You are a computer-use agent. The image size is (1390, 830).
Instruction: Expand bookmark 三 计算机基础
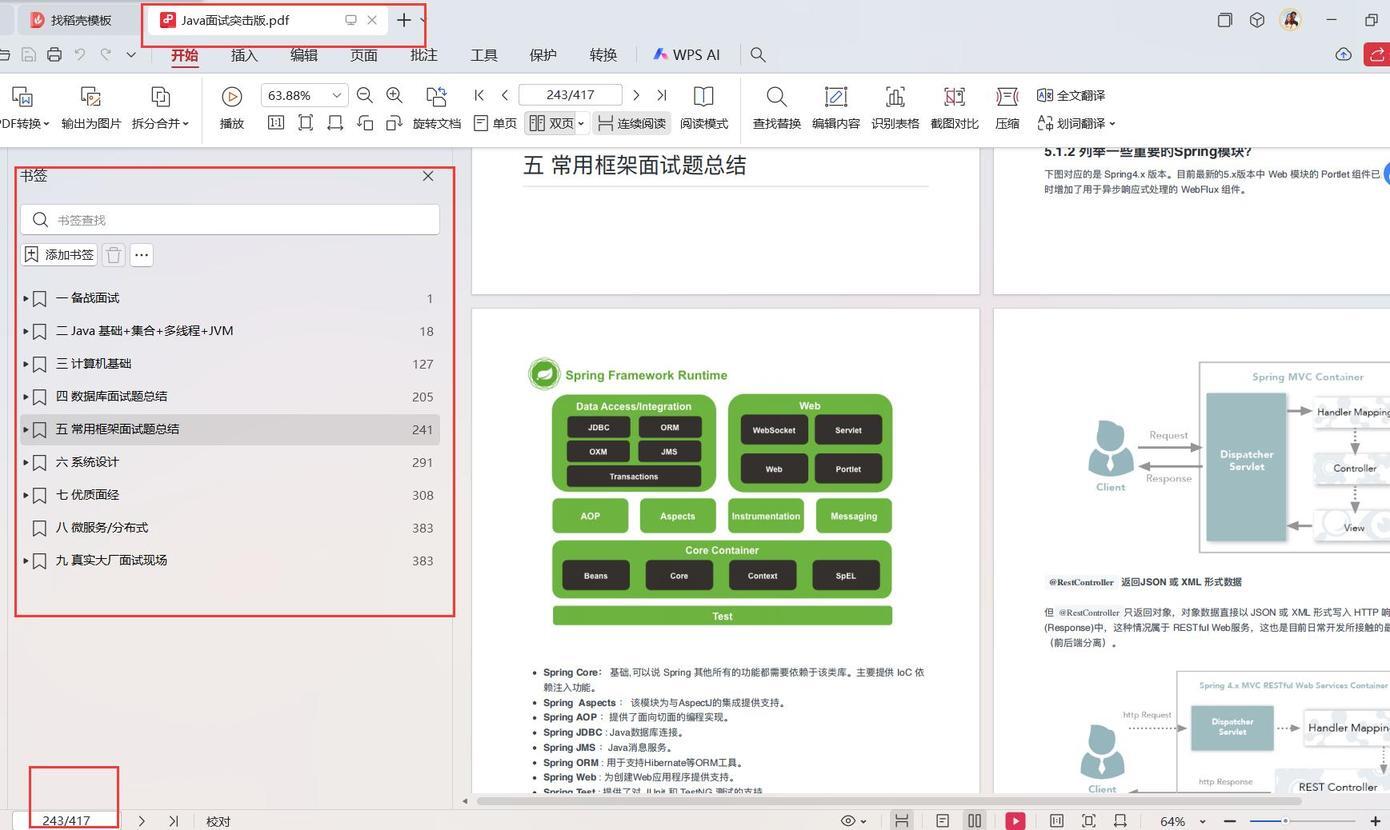point(26,364)
